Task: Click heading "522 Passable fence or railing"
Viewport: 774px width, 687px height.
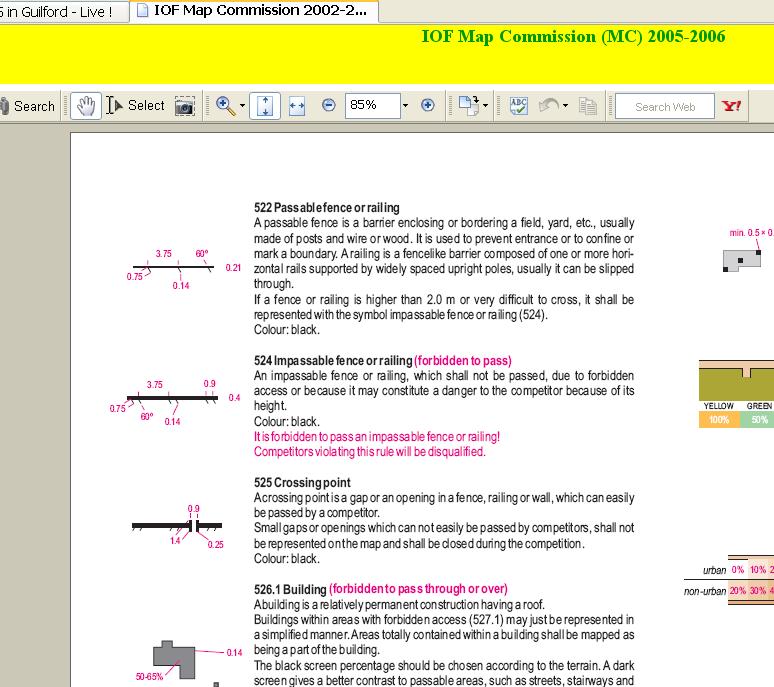Action: coord(326,207)
